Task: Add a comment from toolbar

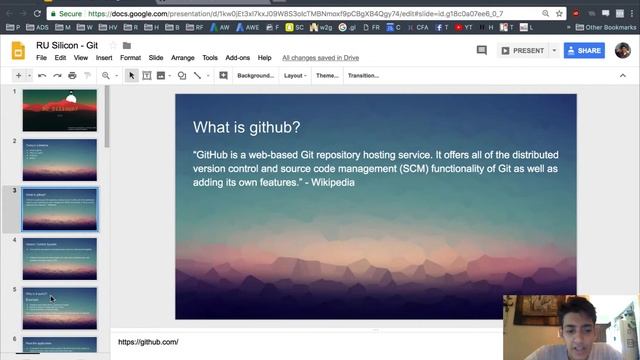Action: click(223, 76)
